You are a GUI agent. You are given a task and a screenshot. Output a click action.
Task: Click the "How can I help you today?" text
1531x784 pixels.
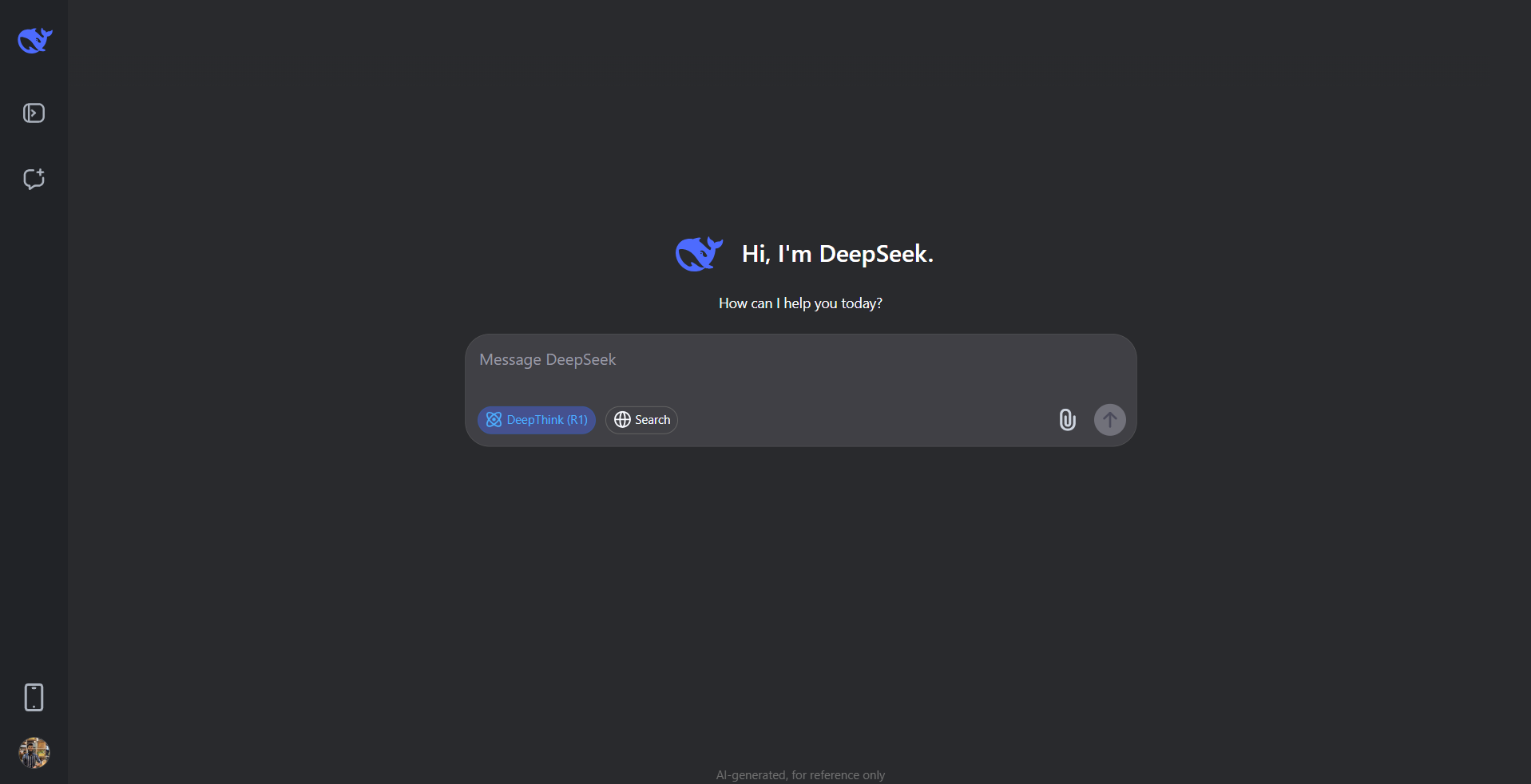pyautogui.click(x=800, y=303)
